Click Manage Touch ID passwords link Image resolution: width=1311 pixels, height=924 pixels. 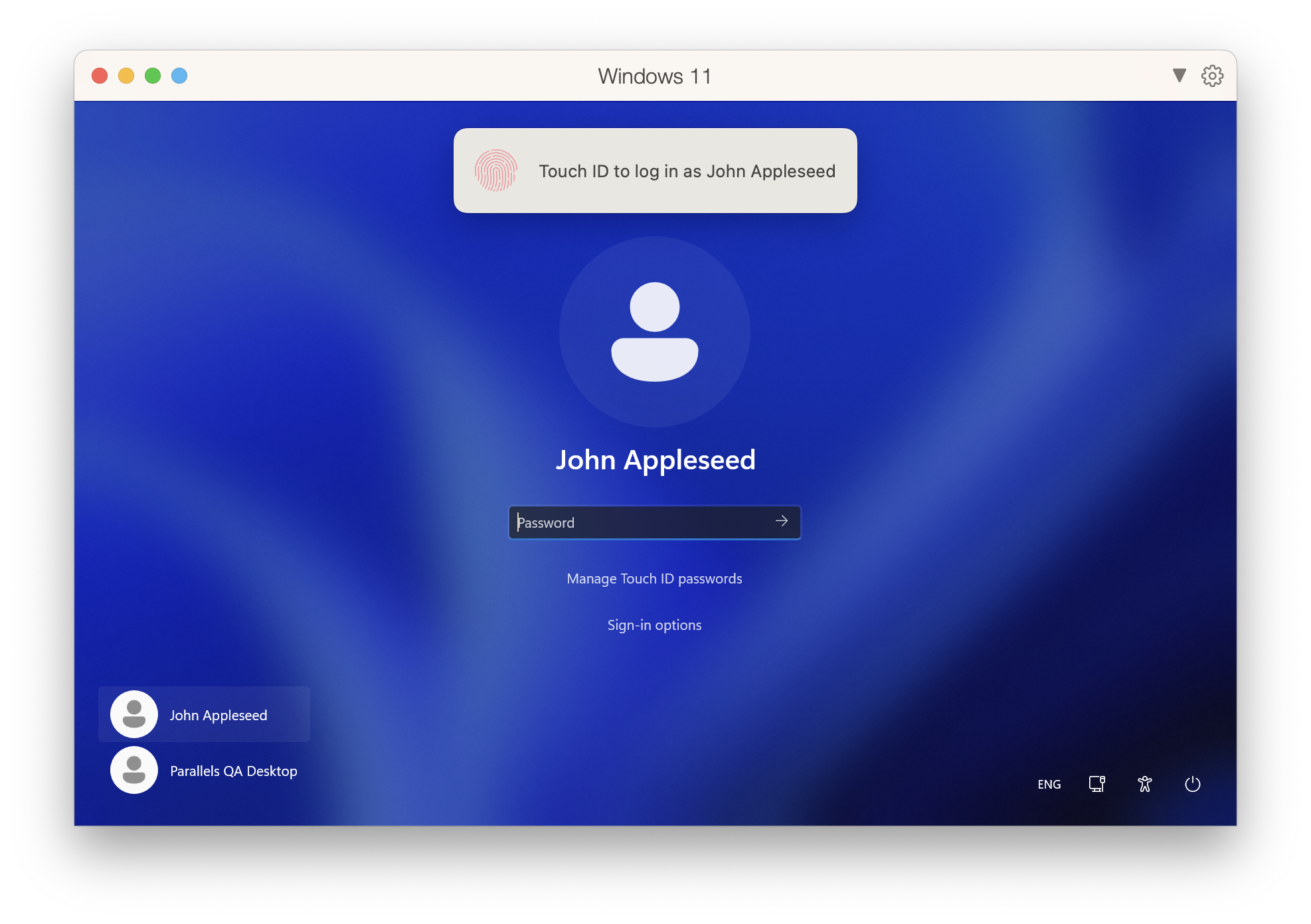655,578
